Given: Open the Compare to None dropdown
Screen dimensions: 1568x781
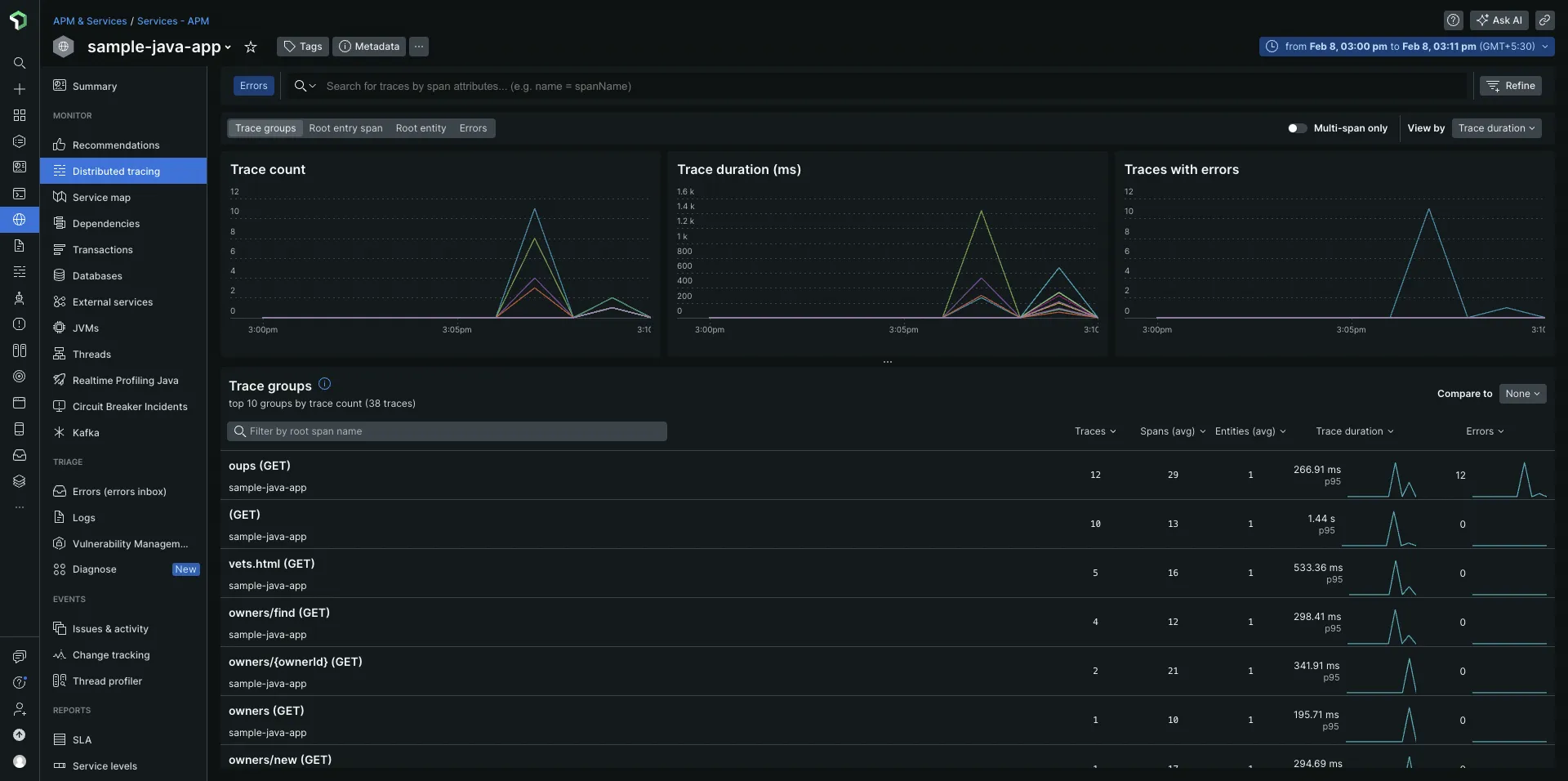Looking at the screenshot, I should click(x=1523, y=394).
